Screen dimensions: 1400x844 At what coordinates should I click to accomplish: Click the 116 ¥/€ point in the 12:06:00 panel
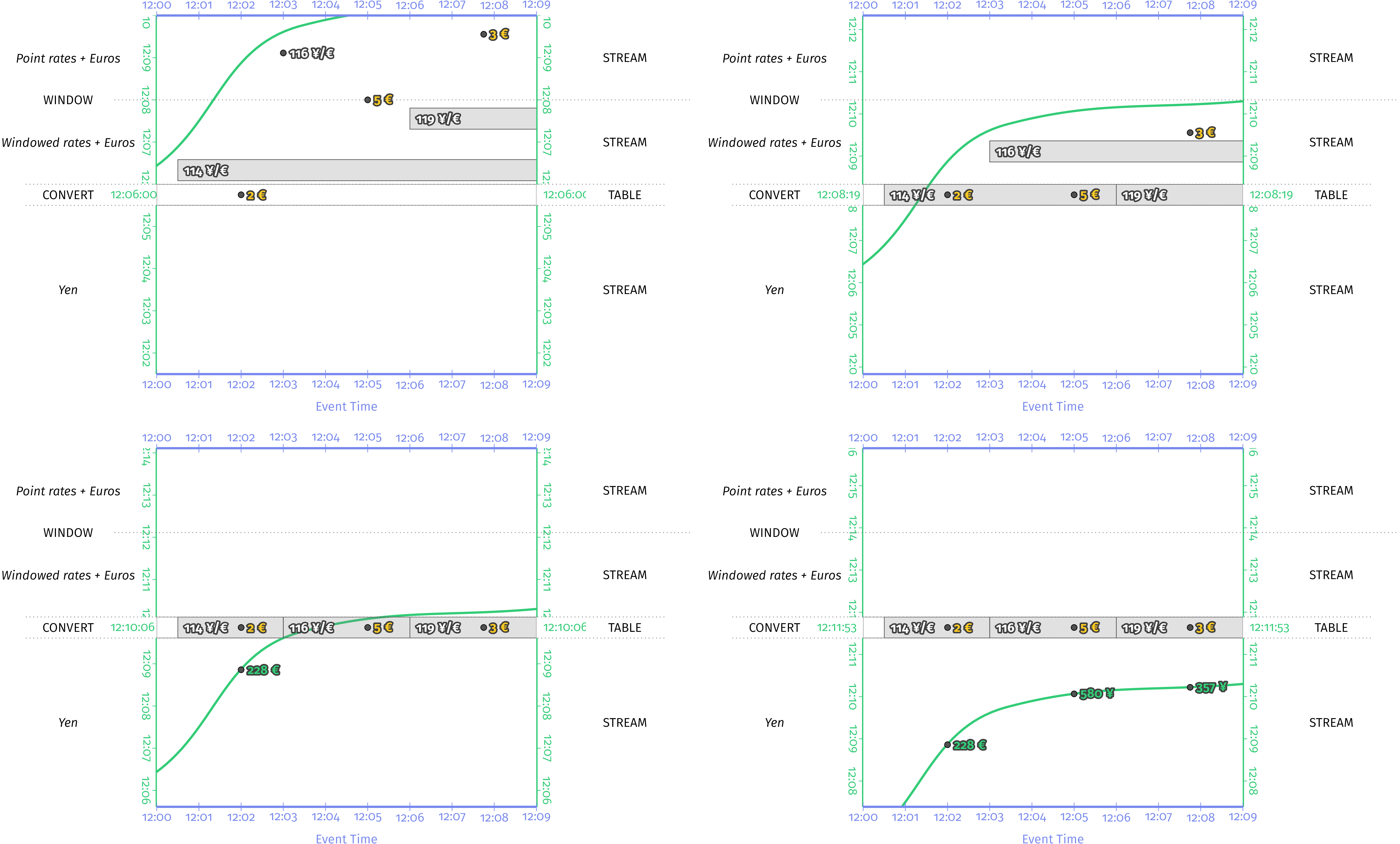[x=283, y=53]
